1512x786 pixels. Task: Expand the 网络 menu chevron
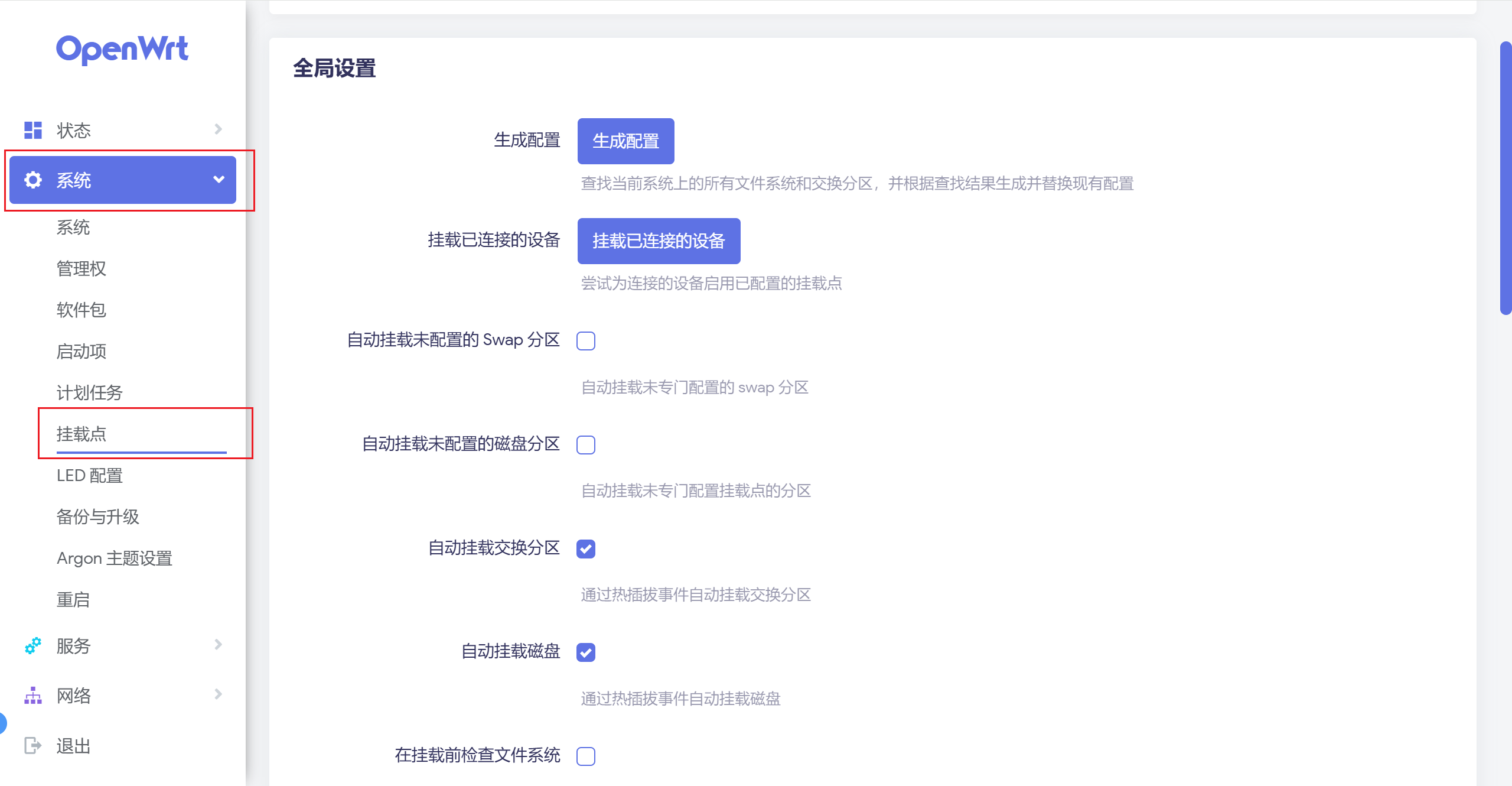(x=218, y=694)
